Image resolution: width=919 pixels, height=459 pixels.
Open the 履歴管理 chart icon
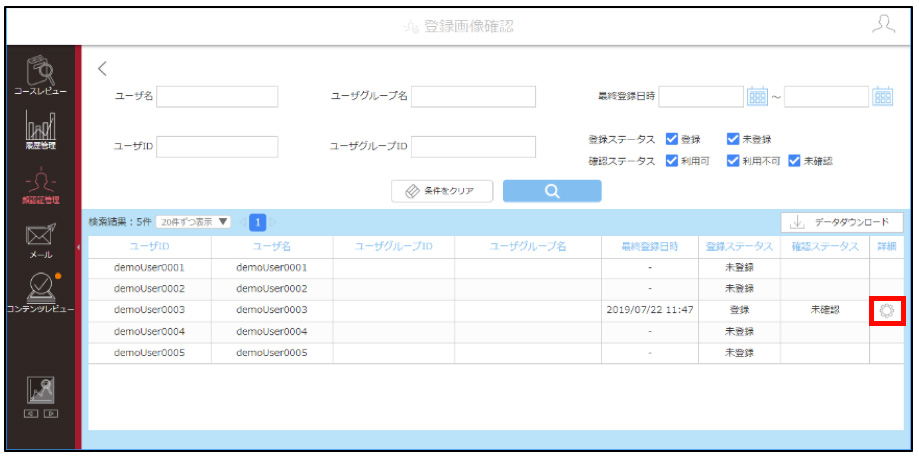point(40,130)
